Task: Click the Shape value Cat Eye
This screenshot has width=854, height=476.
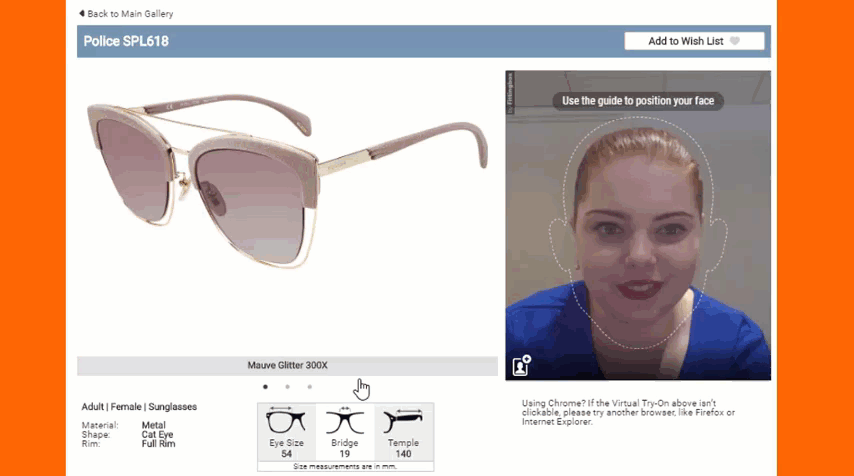Action: [x=157, y=435]
